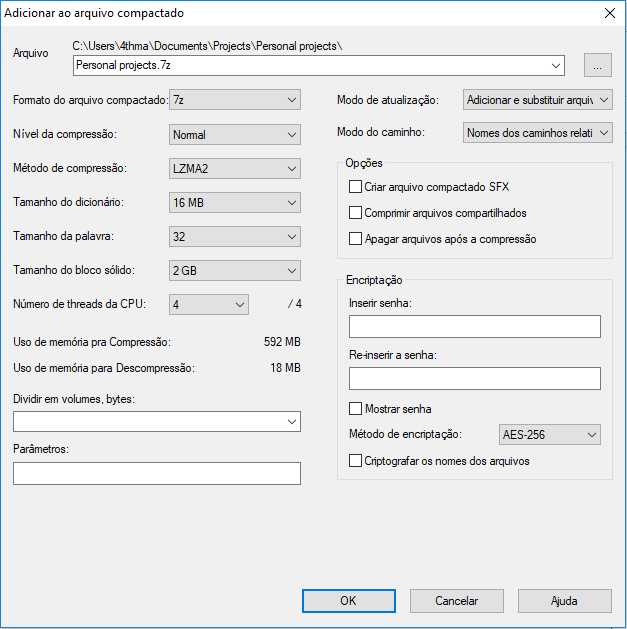Open Formato do arquivo compactado dropdown
This screenshot has height=629, width=627.
(x=235, y=99)
